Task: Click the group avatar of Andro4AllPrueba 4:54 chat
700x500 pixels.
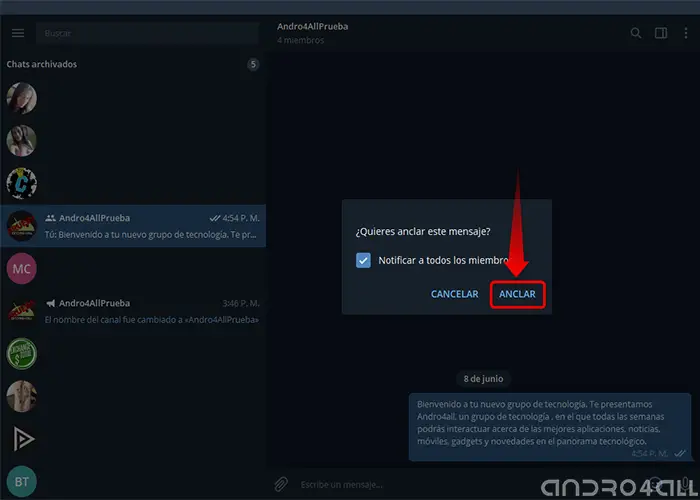Action: (x=21, y=226)
